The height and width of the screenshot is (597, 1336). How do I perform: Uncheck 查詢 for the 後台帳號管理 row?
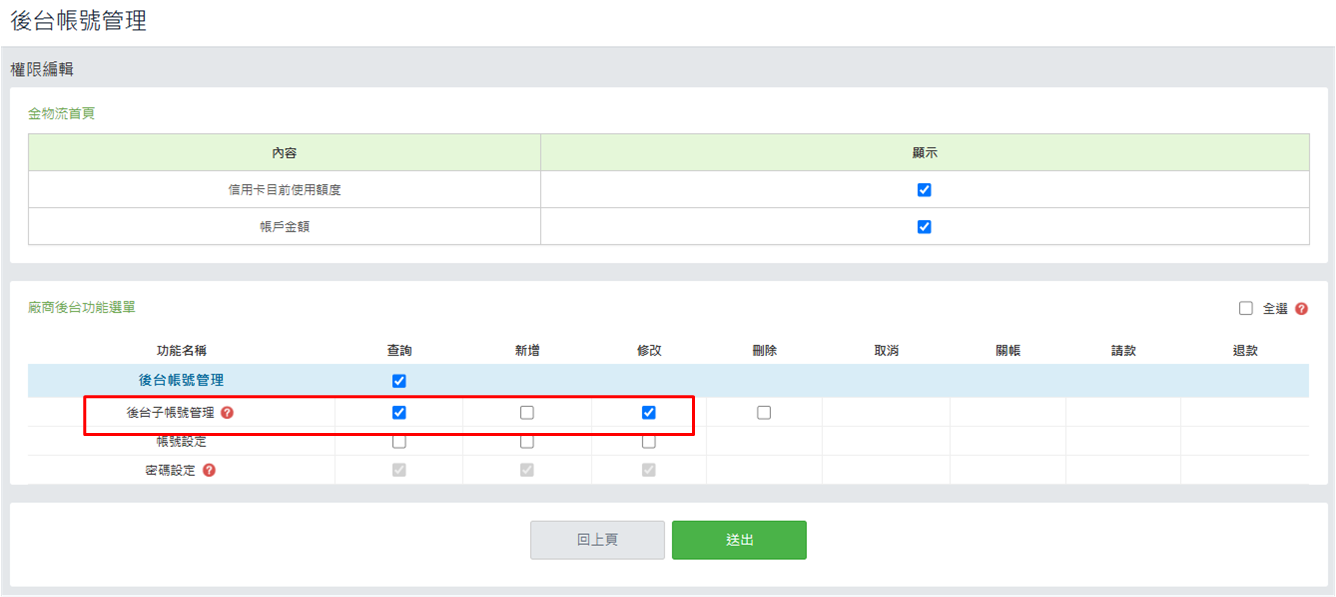tap(399, 381)
